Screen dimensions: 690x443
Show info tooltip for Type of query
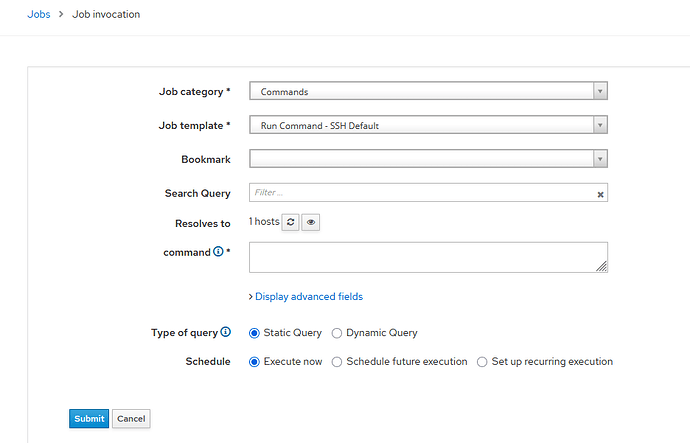225,332
